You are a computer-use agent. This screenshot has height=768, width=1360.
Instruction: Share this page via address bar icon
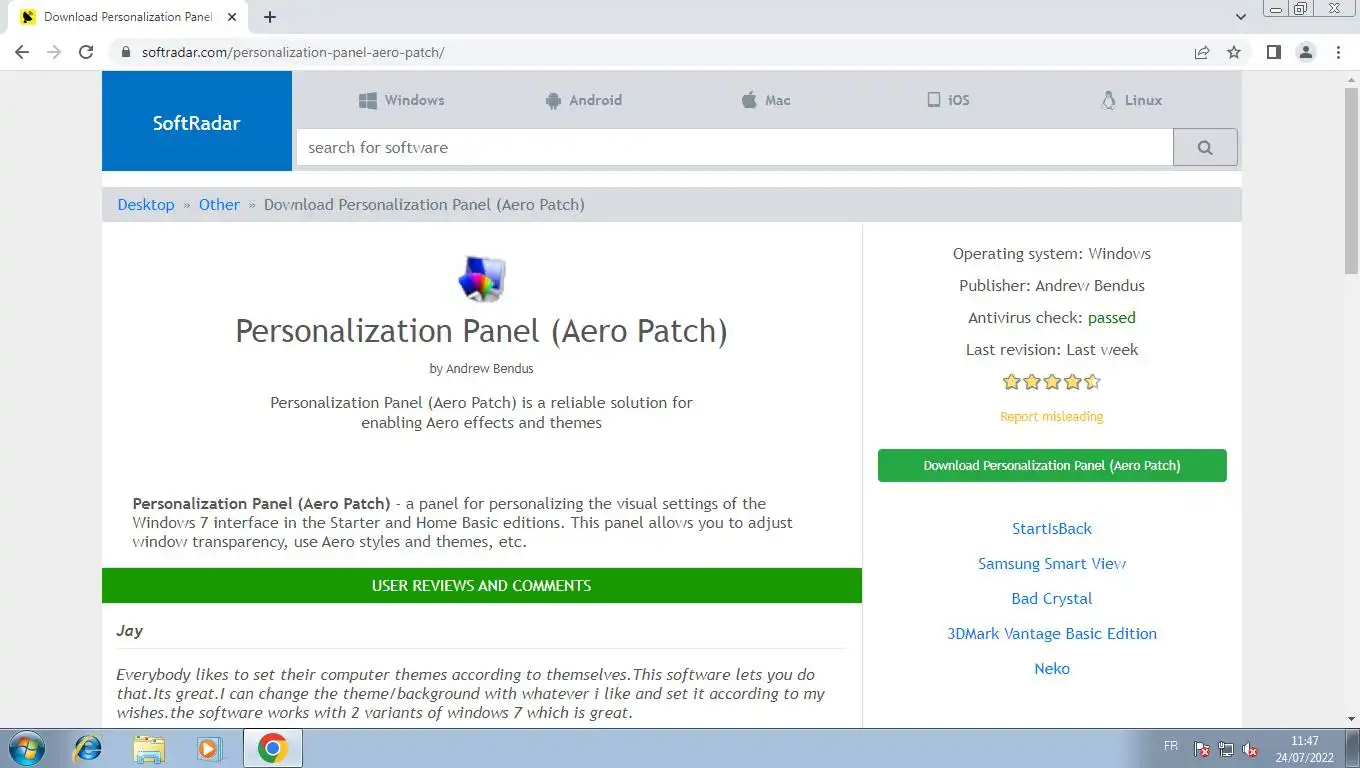click(1202, 52)
